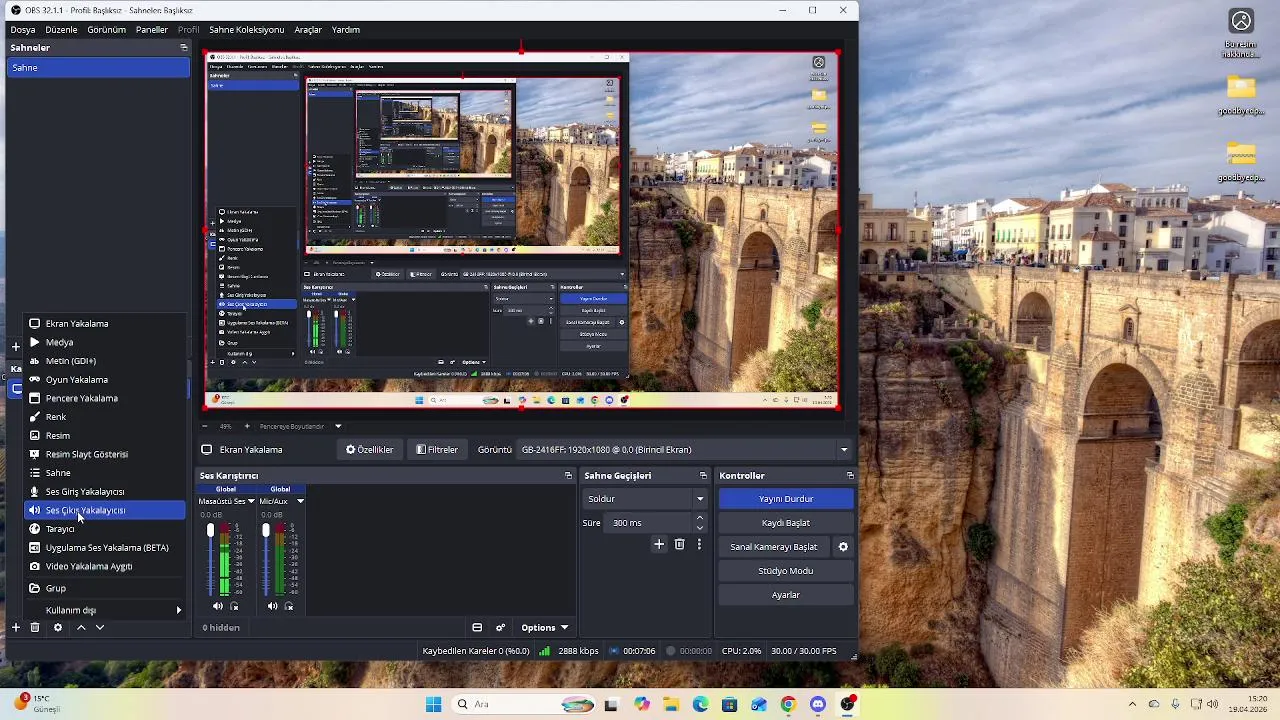The height and width of the screenshot is (720, 1280).
Task: Open Windows Start button
Action: pyautogui.click(x=433, y=704)
